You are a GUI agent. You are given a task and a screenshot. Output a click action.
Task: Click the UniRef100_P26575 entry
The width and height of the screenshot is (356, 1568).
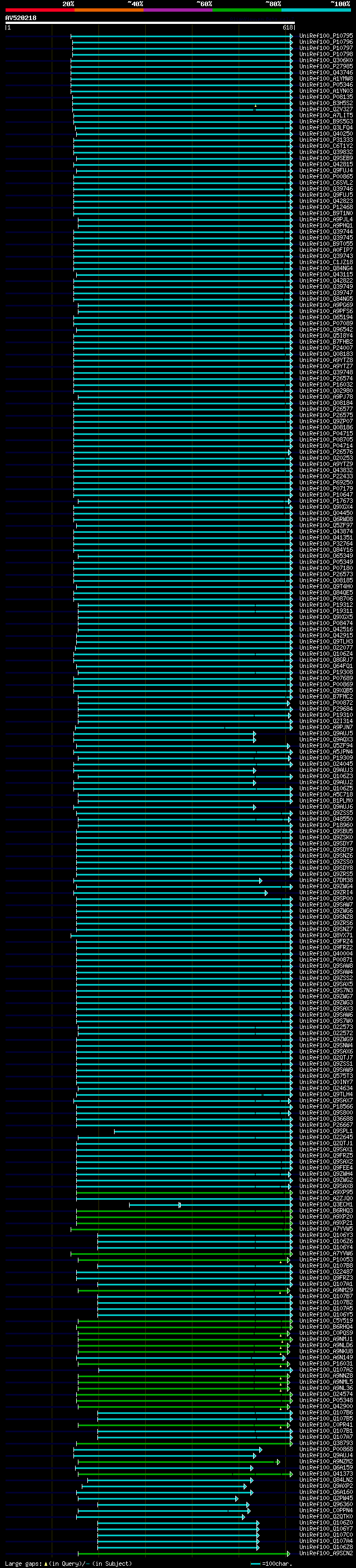326,415
